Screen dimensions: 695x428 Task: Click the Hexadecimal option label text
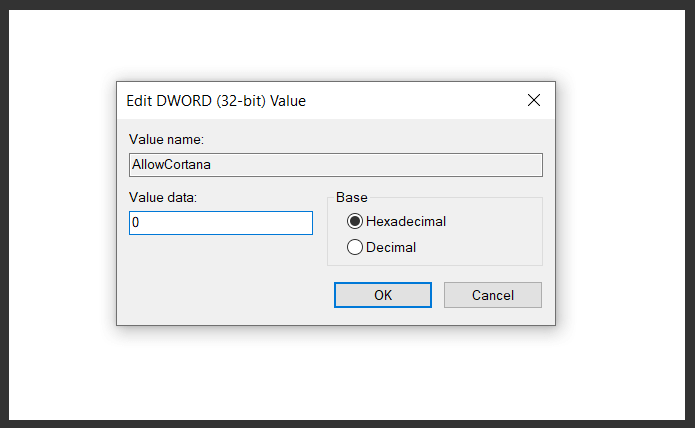coord(405,221)
